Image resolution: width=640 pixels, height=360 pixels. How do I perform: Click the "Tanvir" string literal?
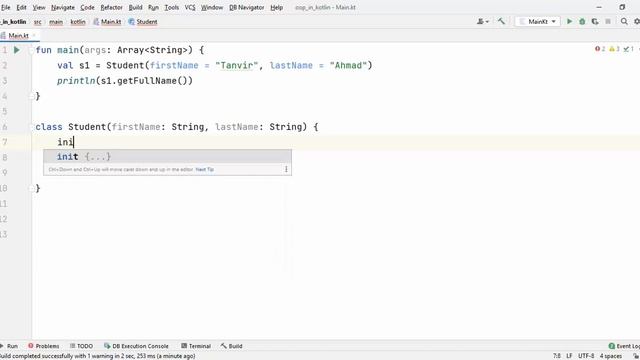click(x=237, y=66)
